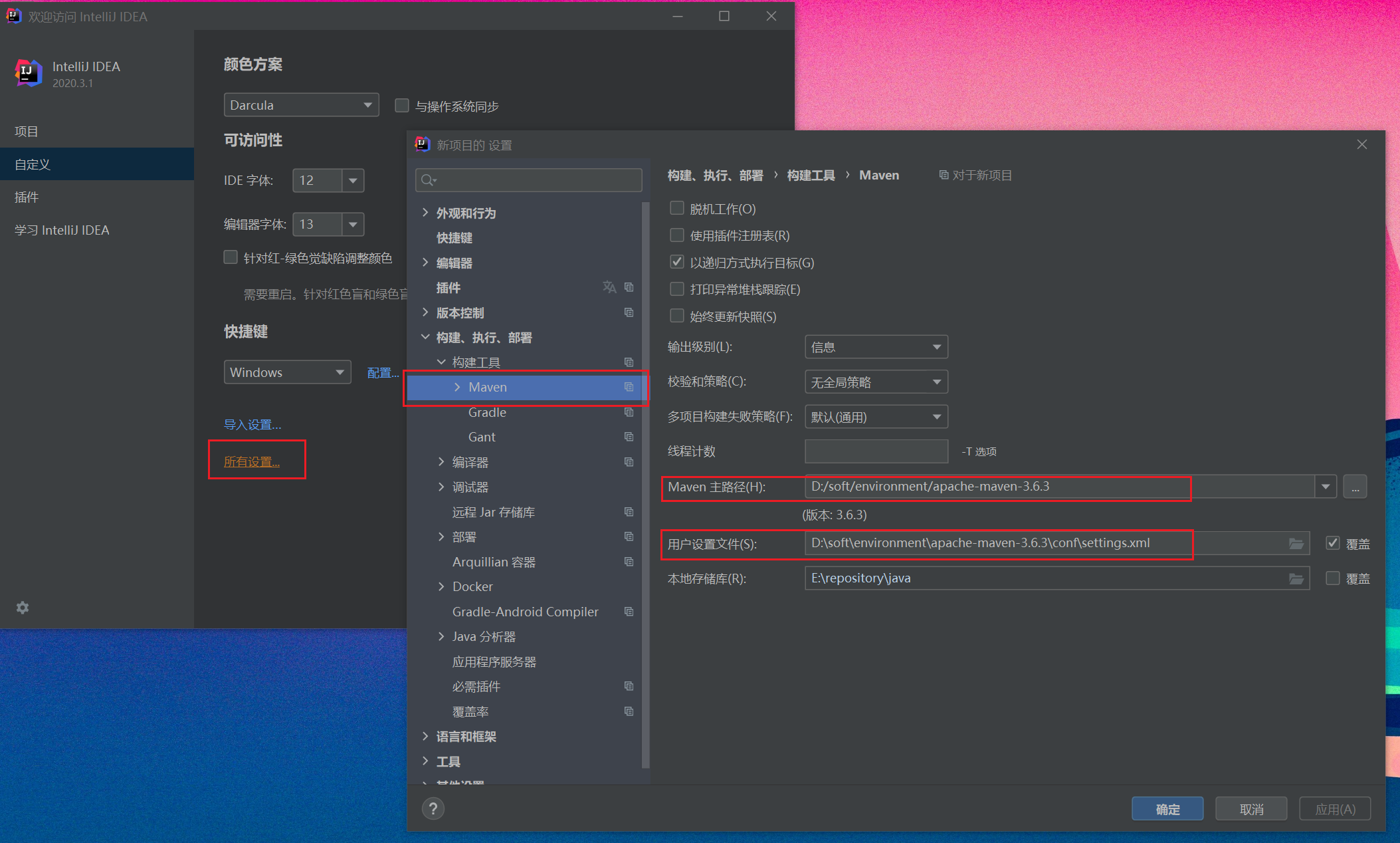Click the 导入设置... link

[x=252, y=424]
